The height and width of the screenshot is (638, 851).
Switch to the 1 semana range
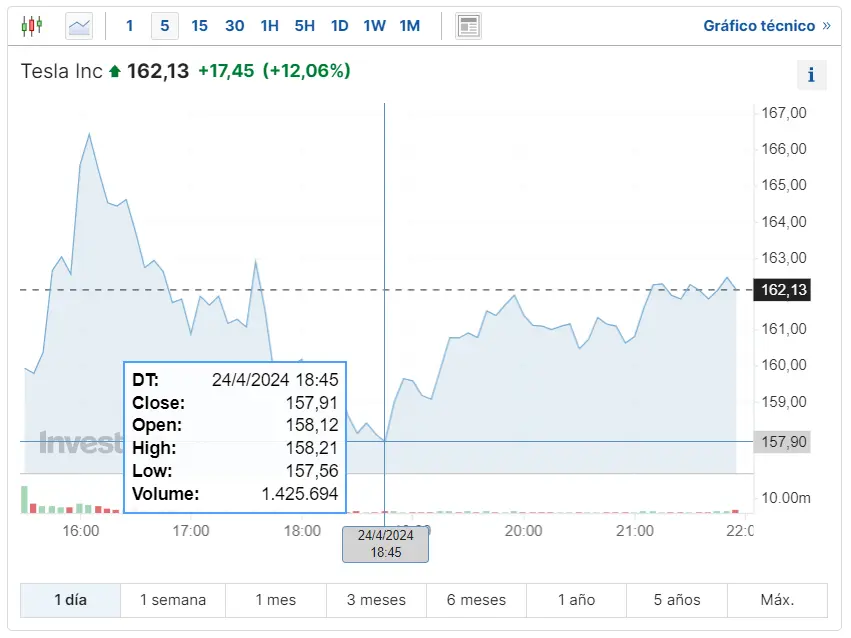point(173,600)
